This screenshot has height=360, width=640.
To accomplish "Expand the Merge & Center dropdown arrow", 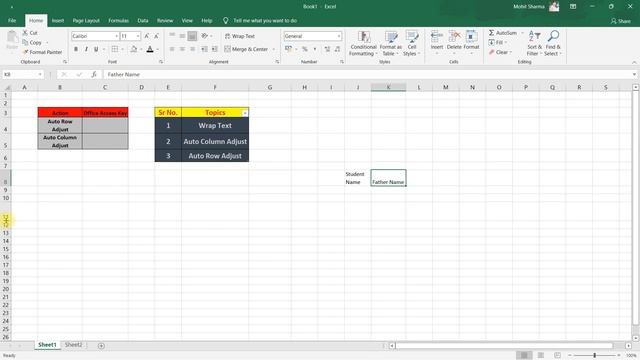I will click(x=273, y=49).
